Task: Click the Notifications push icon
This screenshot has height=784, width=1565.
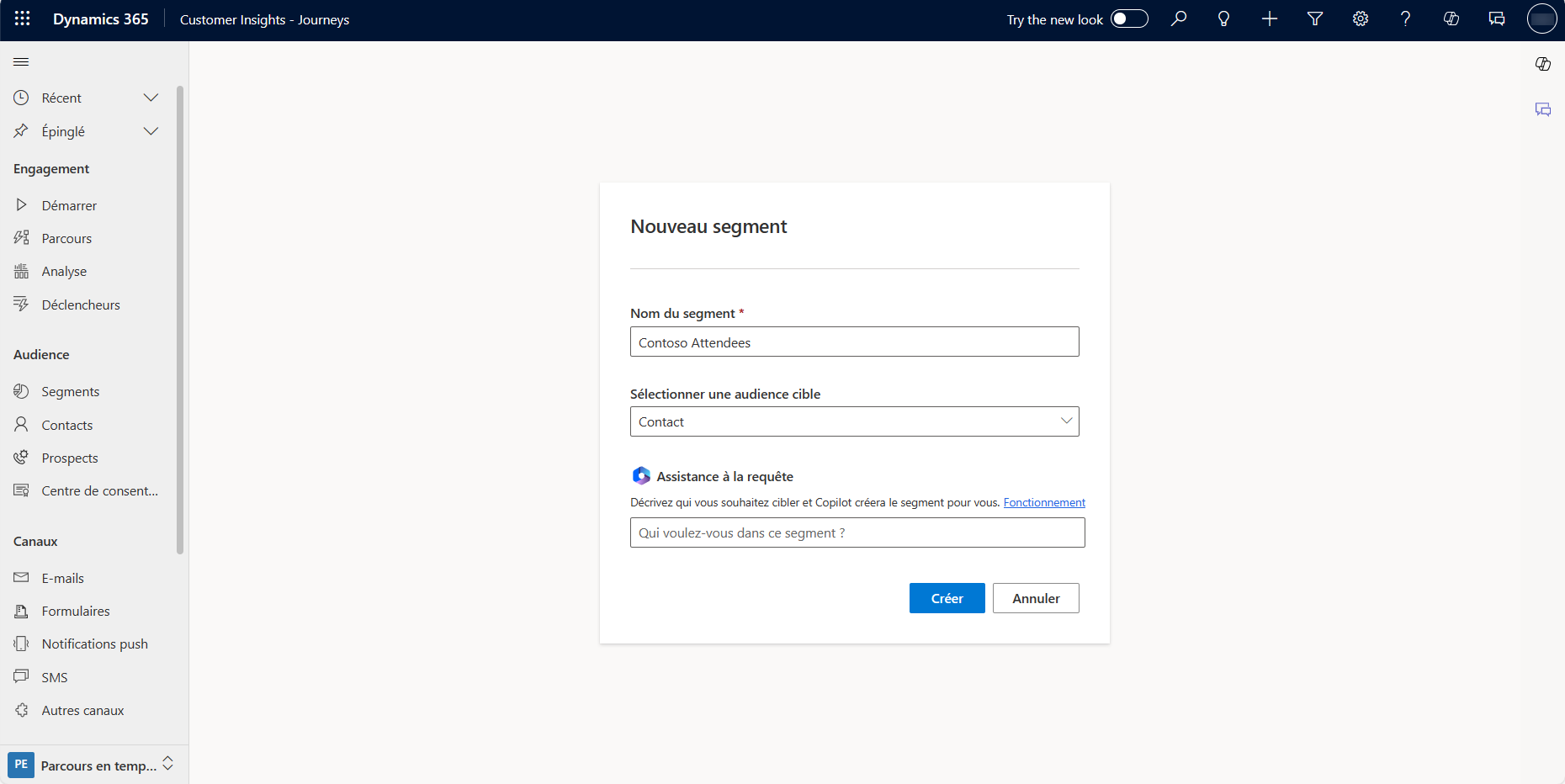Action: point(21,644)
